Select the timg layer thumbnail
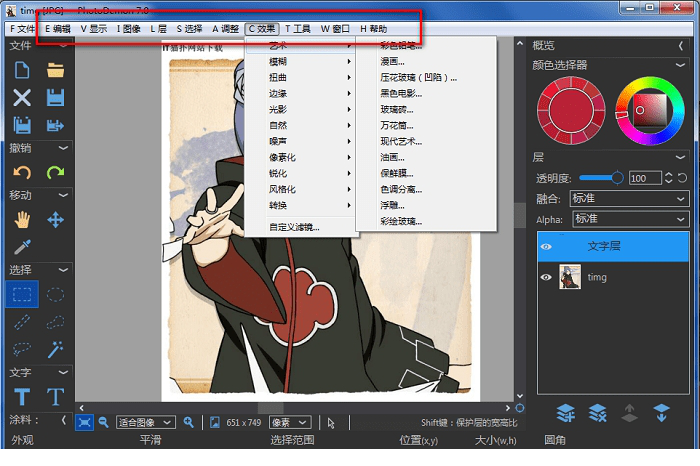700x466 pixels. coord(570,277)
